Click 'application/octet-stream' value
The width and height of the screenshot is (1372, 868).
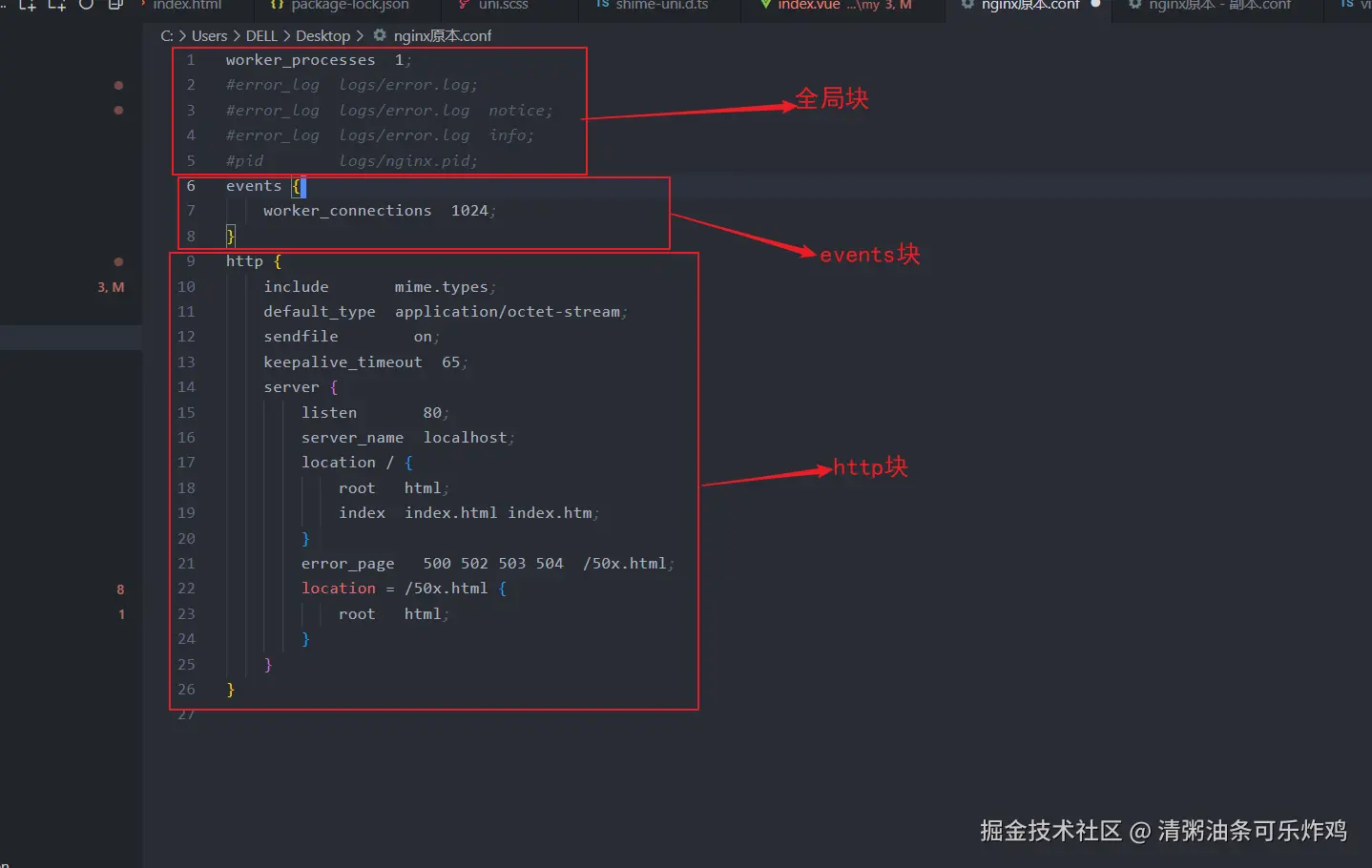508,312
